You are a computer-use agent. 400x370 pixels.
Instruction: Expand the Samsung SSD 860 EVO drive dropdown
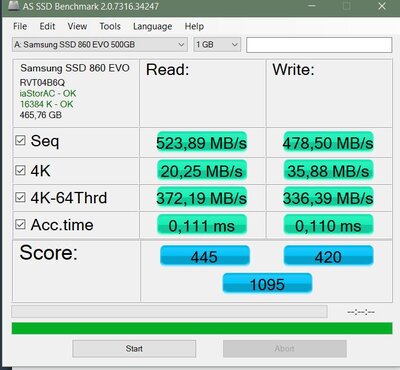[99, 45]
